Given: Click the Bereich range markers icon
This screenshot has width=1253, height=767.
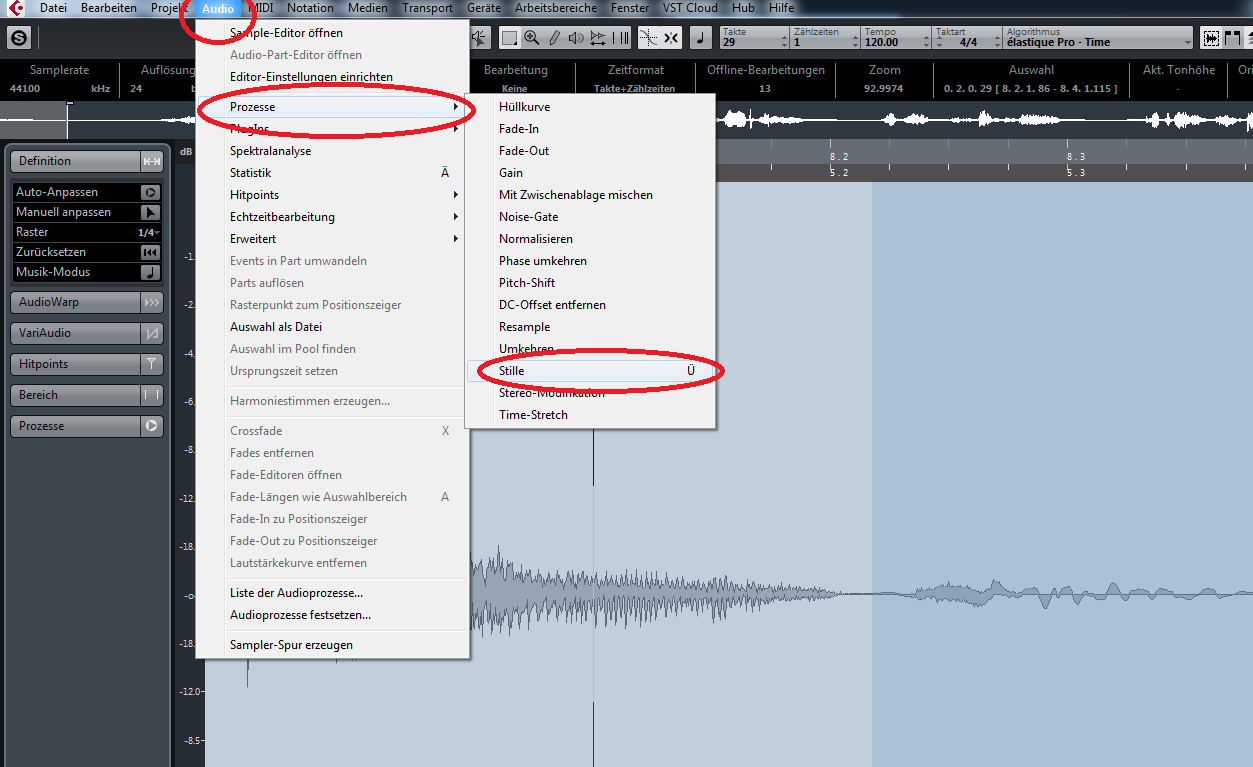Looking at the screenshot, I should (151, 395).
